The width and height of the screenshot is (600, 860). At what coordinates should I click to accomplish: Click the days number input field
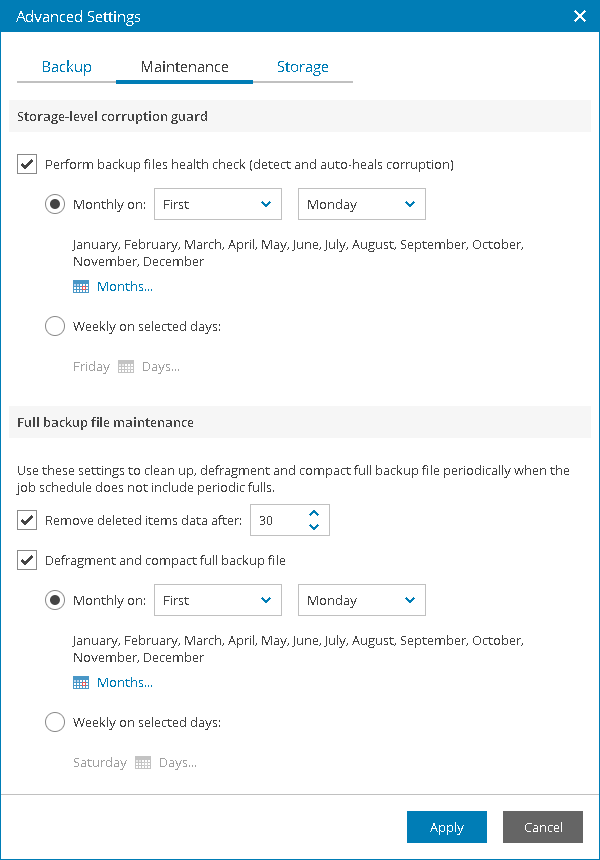(x=276, y=520)
